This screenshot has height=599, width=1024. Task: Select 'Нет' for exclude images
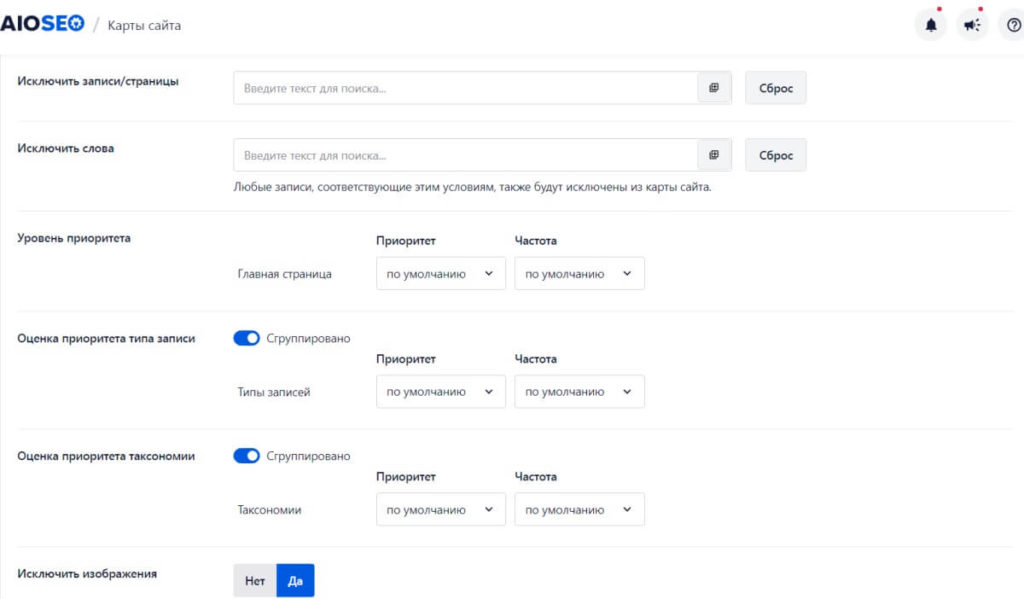[x=255, y=580]
